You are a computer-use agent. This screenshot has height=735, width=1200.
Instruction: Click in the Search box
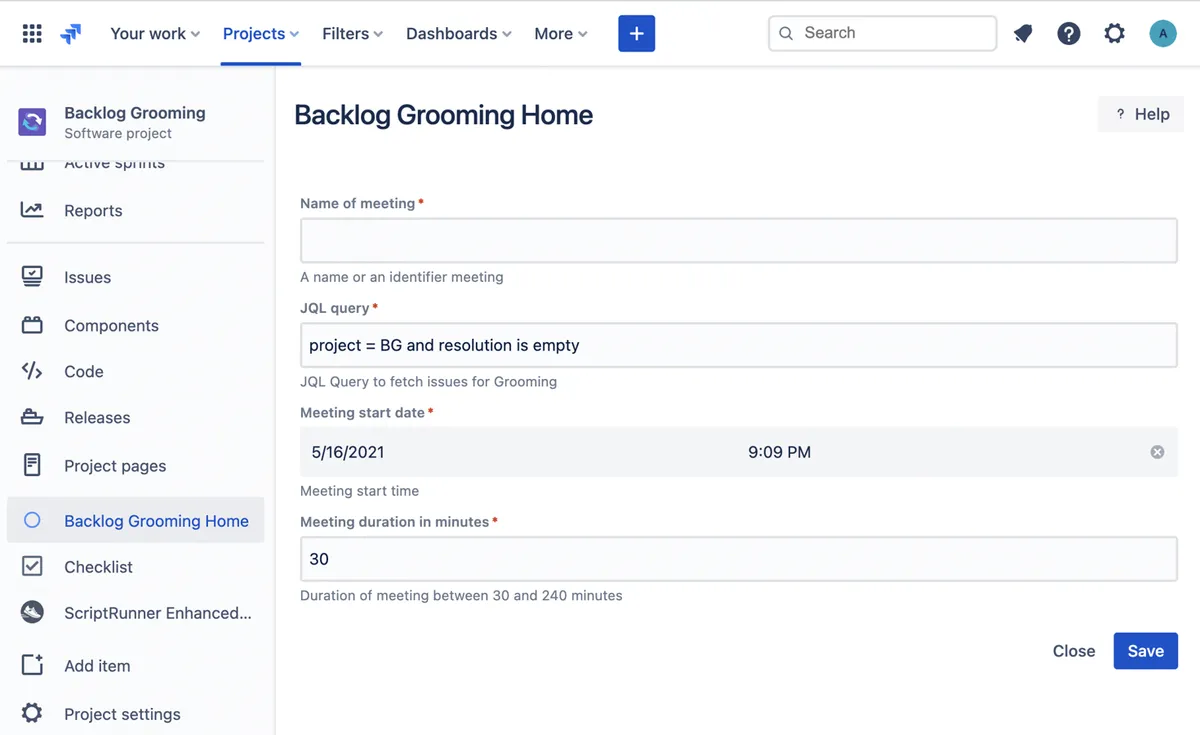[x=882, y=33]
